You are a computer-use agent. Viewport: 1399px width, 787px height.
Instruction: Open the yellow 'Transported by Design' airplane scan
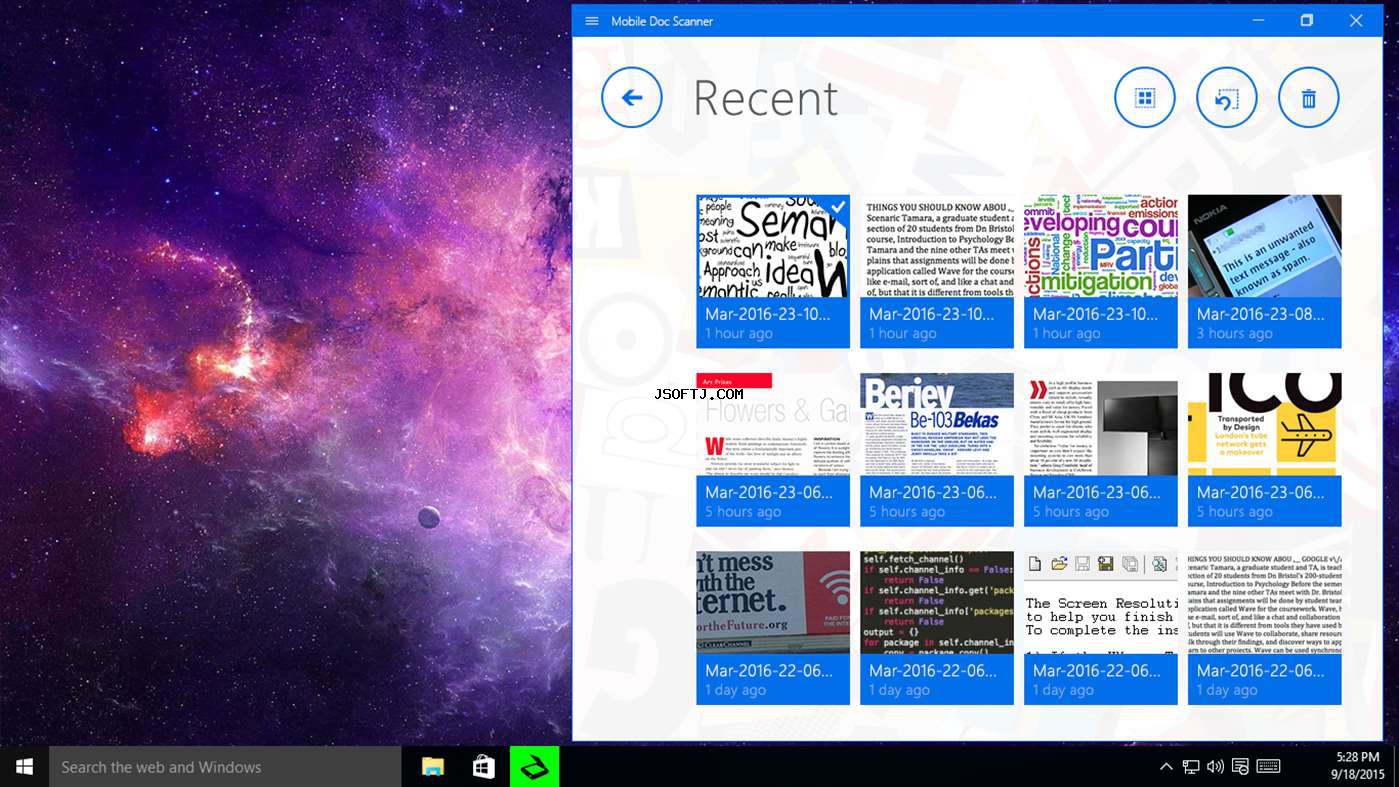(1265, 450)
